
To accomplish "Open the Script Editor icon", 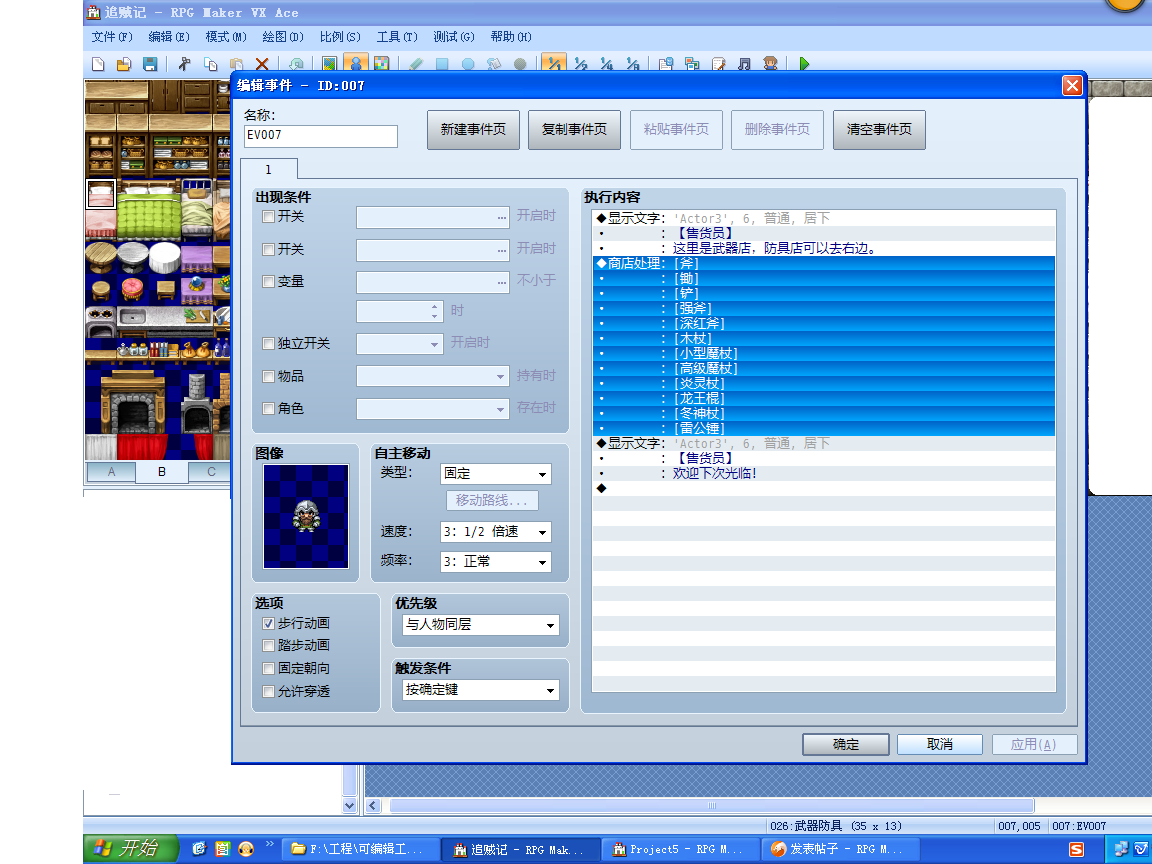I will [719, 64].
